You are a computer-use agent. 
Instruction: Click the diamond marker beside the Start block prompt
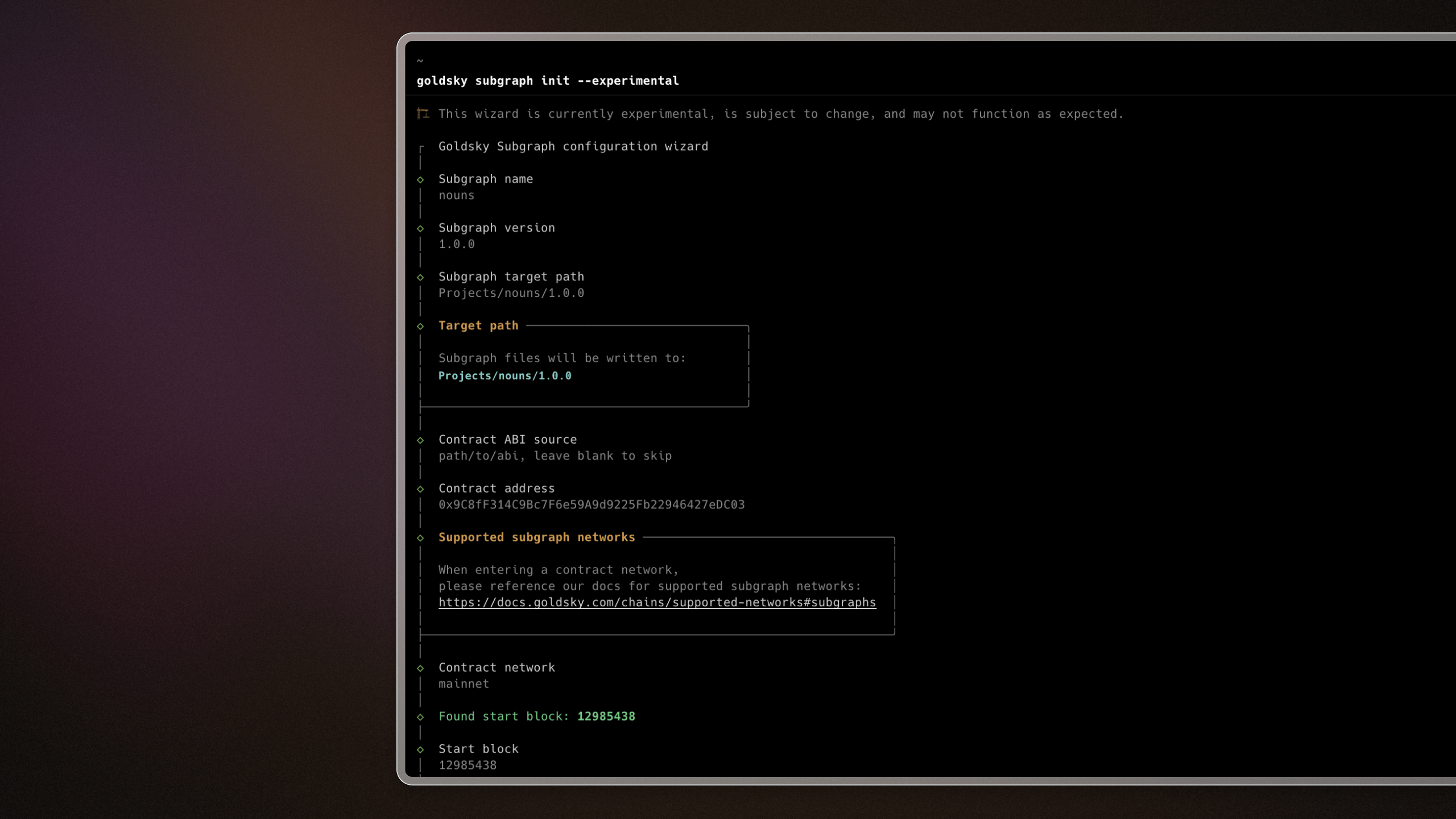pyautogui.click(x=420, y=750)
